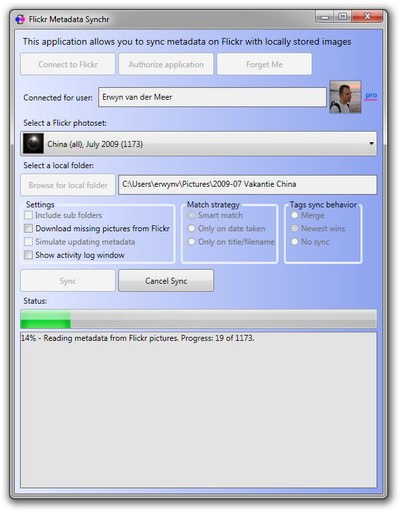Close the Flickr Metadata Synchr window

[x=367, y=16]
